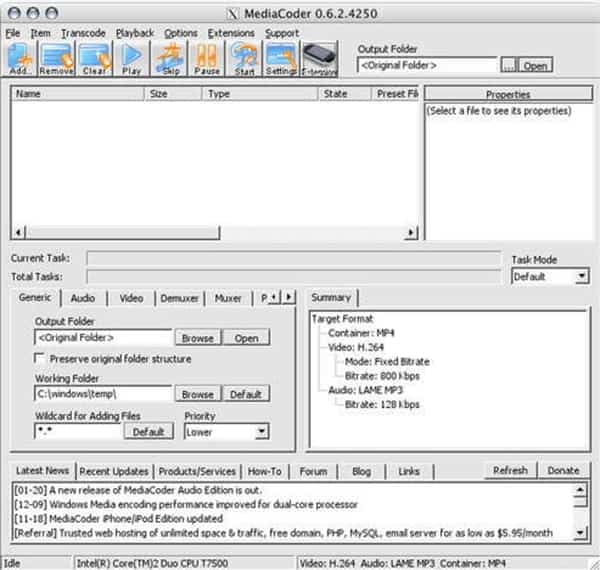The height and width of the screenshot is (570, 600).
Task: Click the Refresh button
Action: coord(510,470)
